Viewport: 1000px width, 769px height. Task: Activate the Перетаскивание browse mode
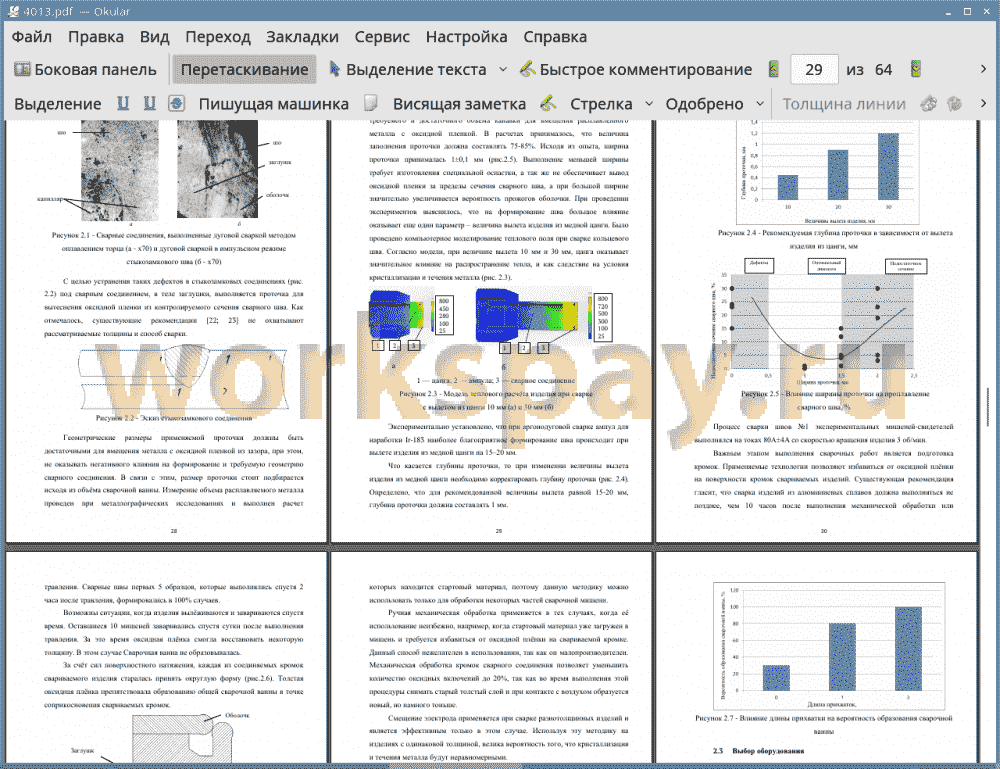point(244,70)
